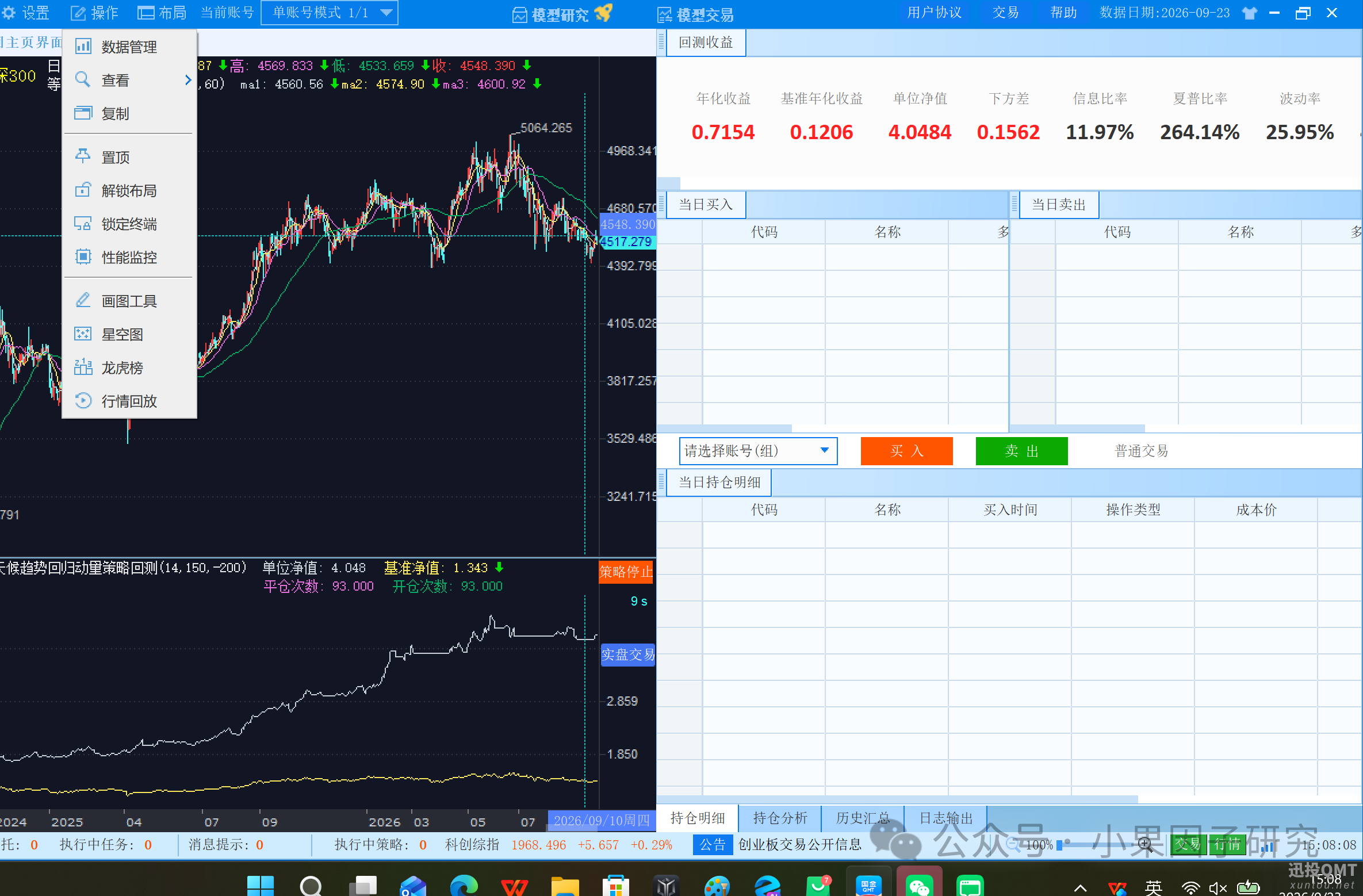Click the 实盘交易 button

click(x=627, y=654)
